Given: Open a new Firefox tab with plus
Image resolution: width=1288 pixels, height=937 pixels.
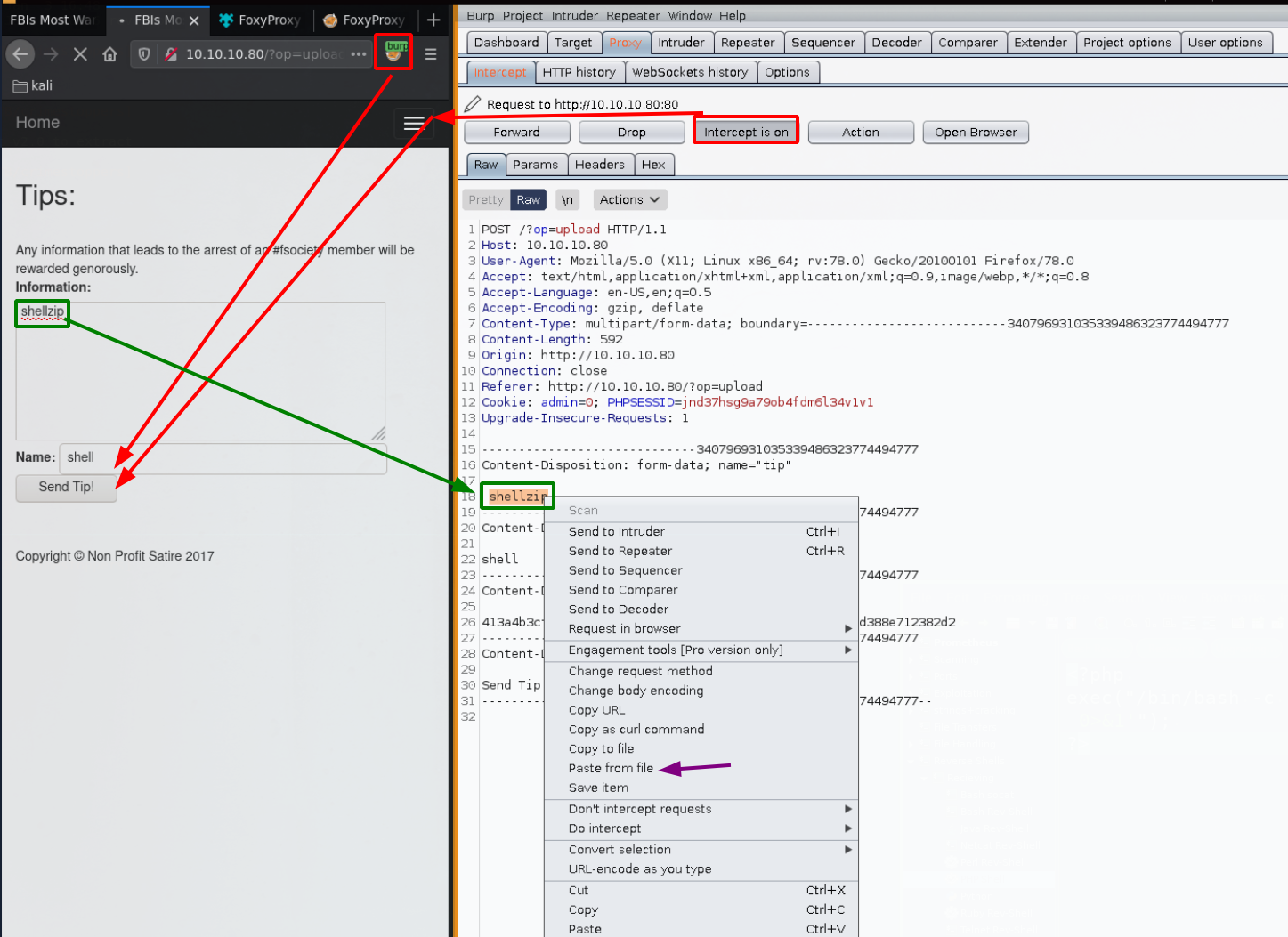Looking at the screenshot, I should tap(433, 20).
